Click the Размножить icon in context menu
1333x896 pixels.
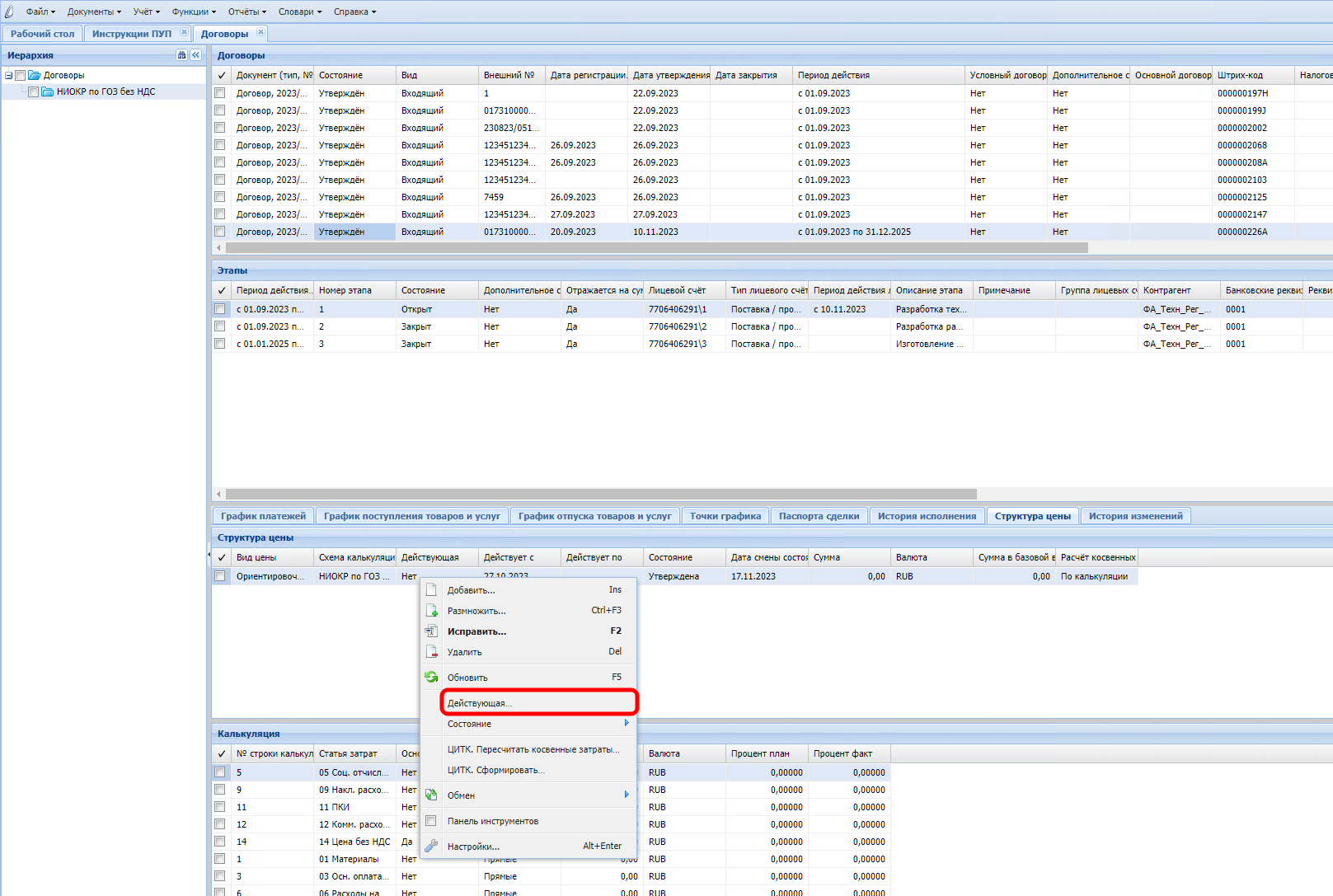pyautogui.click(x=431, y=611)
